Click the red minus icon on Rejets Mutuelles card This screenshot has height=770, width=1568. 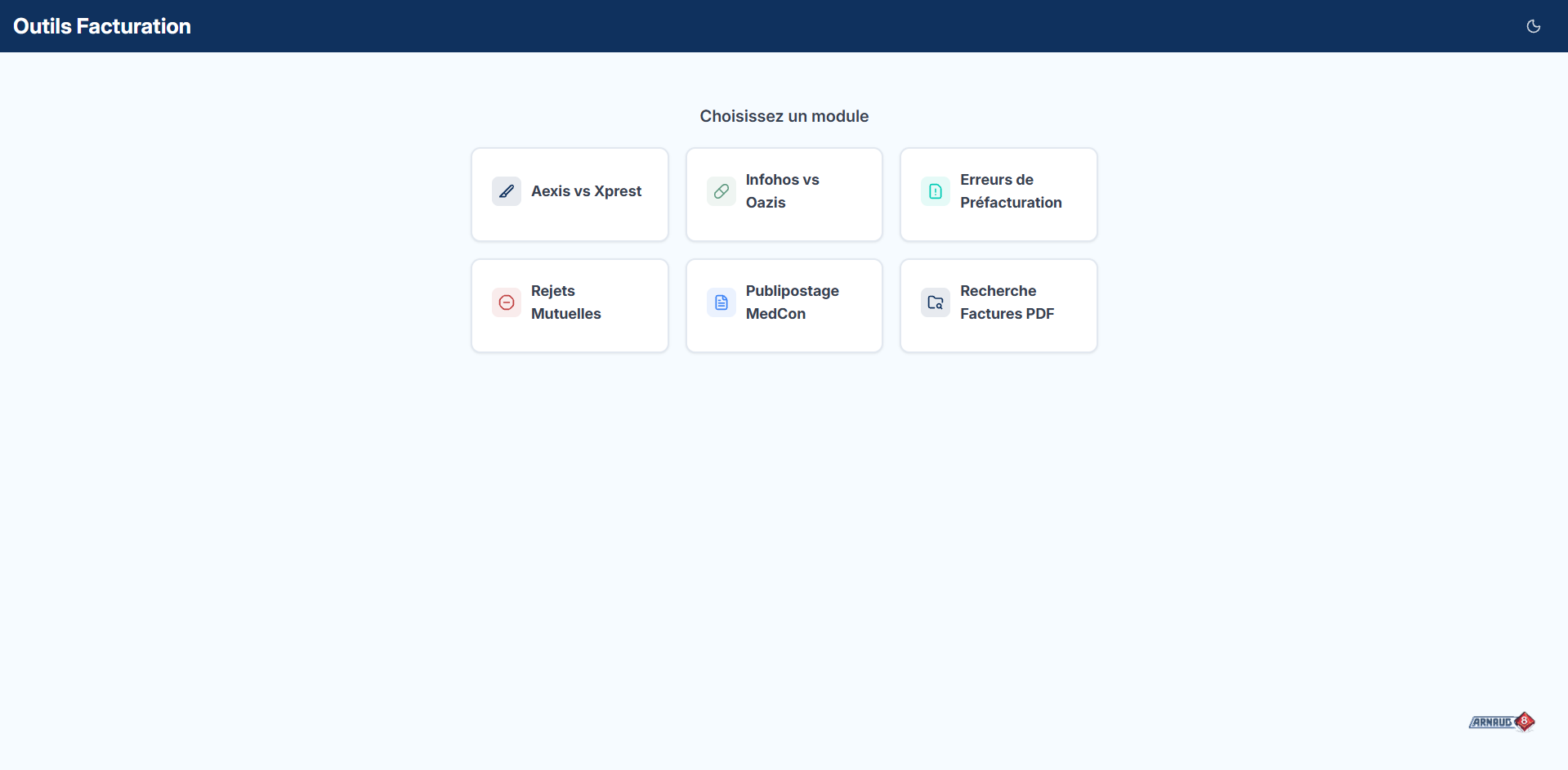[x=506, y=302]
